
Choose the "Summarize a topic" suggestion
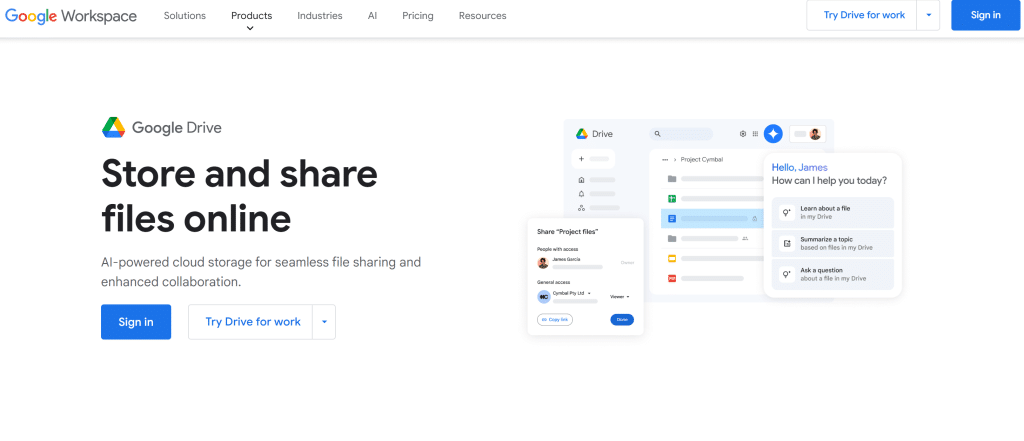(x=833, y=244)
